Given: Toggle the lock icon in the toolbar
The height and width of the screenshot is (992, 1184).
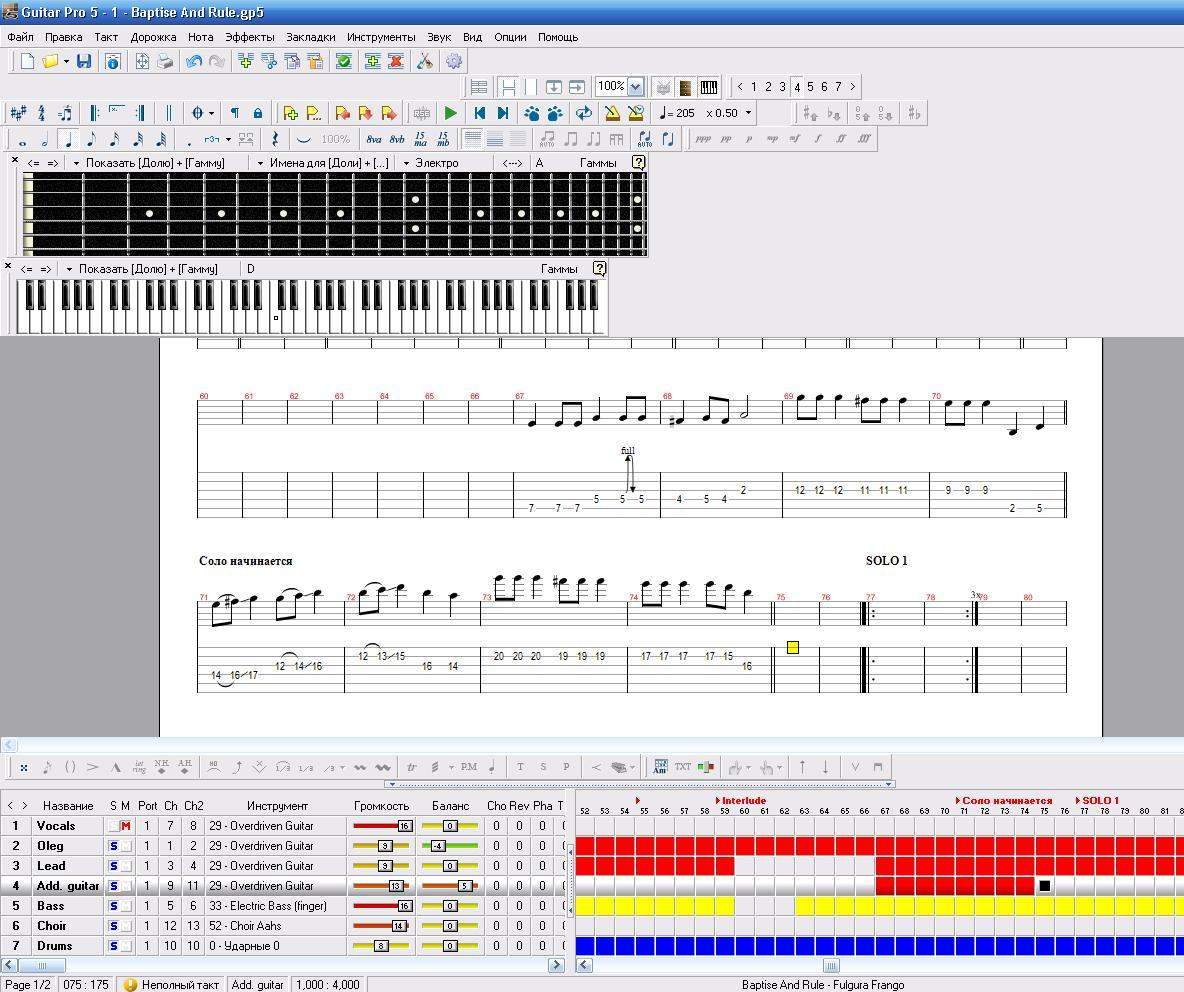Looking at the screenshot, I should coord(257,113).
